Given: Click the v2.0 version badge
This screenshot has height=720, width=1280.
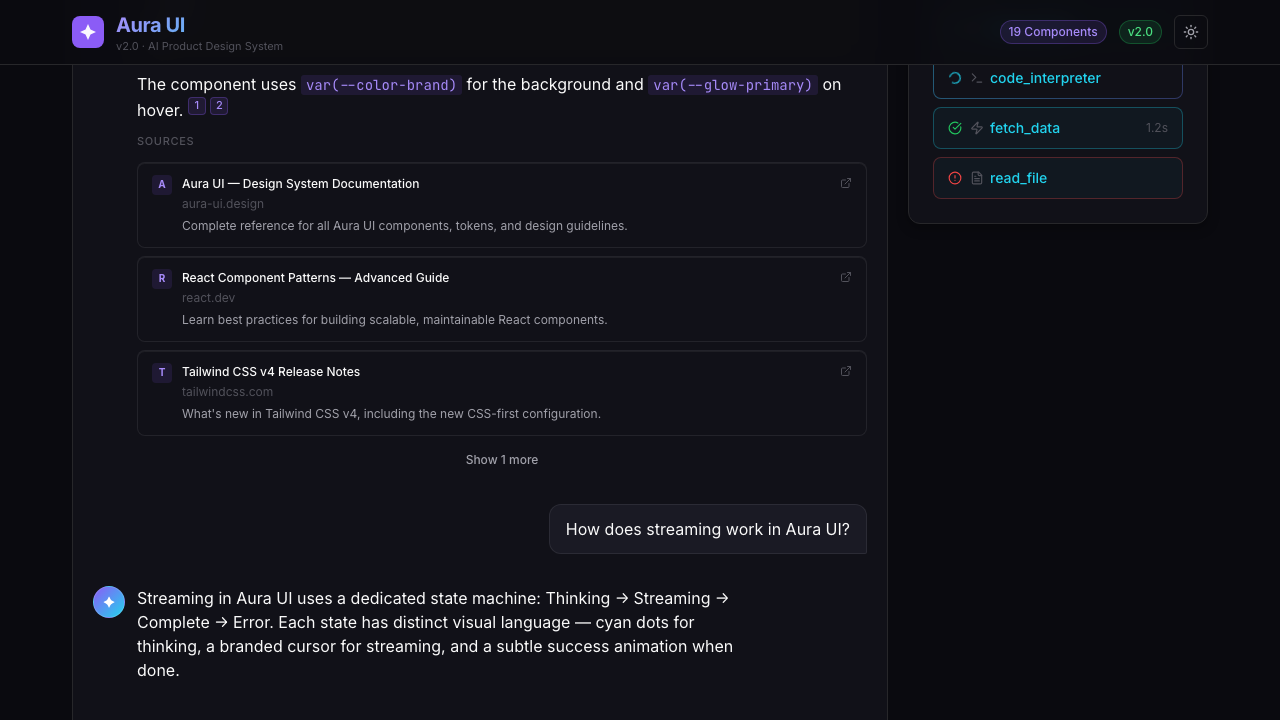Looking at the screenshot, I should tap(1140, 32).
